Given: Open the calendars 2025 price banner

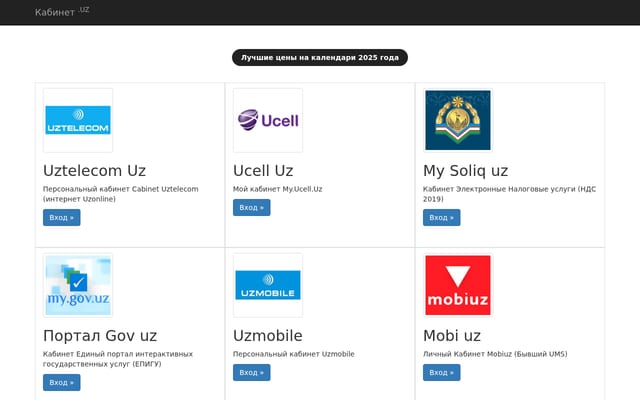Looking at the screenshot, I should click(320, 58).
